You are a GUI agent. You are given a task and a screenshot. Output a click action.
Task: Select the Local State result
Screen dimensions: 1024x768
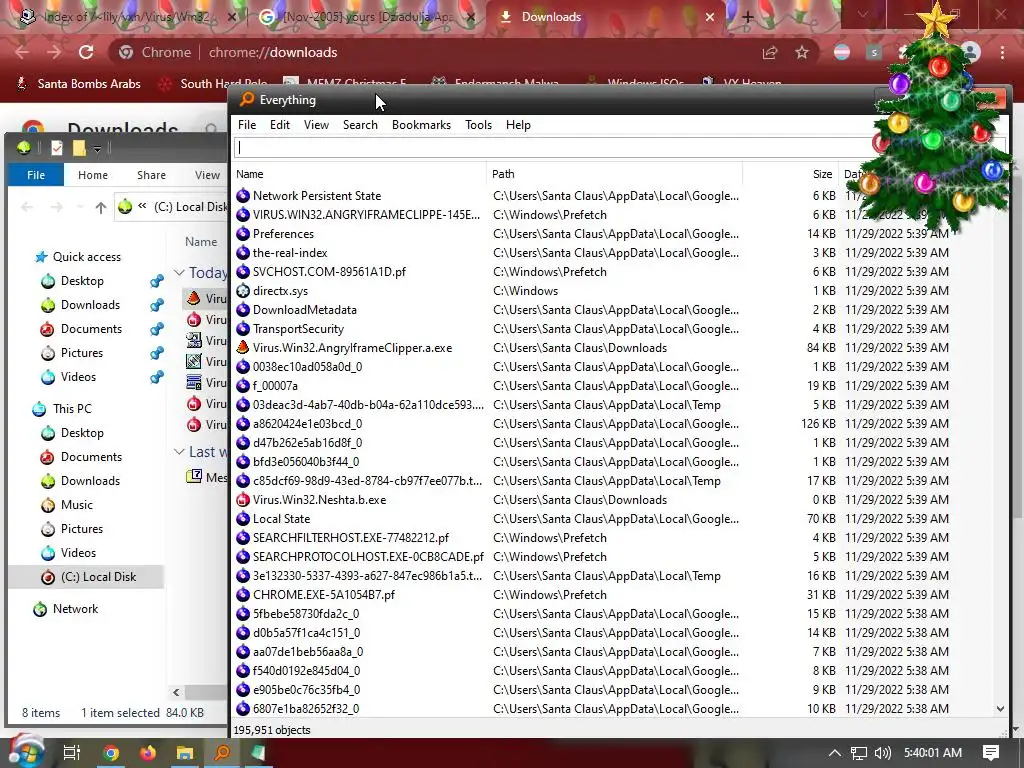tap(281, 519)
